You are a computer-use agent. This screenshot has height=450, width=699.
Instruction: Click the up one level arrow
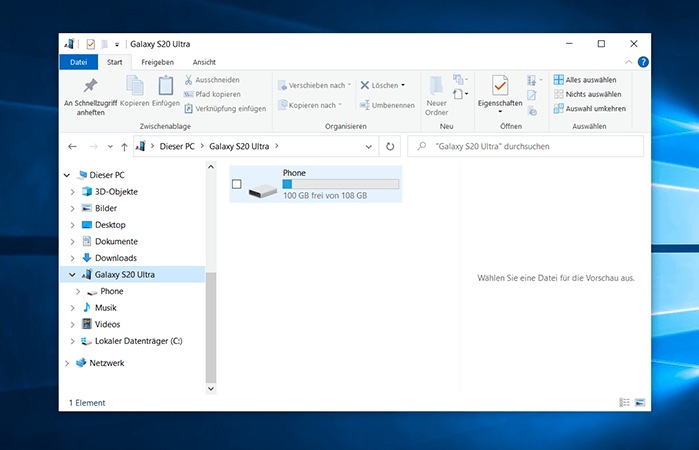[124, 146]
